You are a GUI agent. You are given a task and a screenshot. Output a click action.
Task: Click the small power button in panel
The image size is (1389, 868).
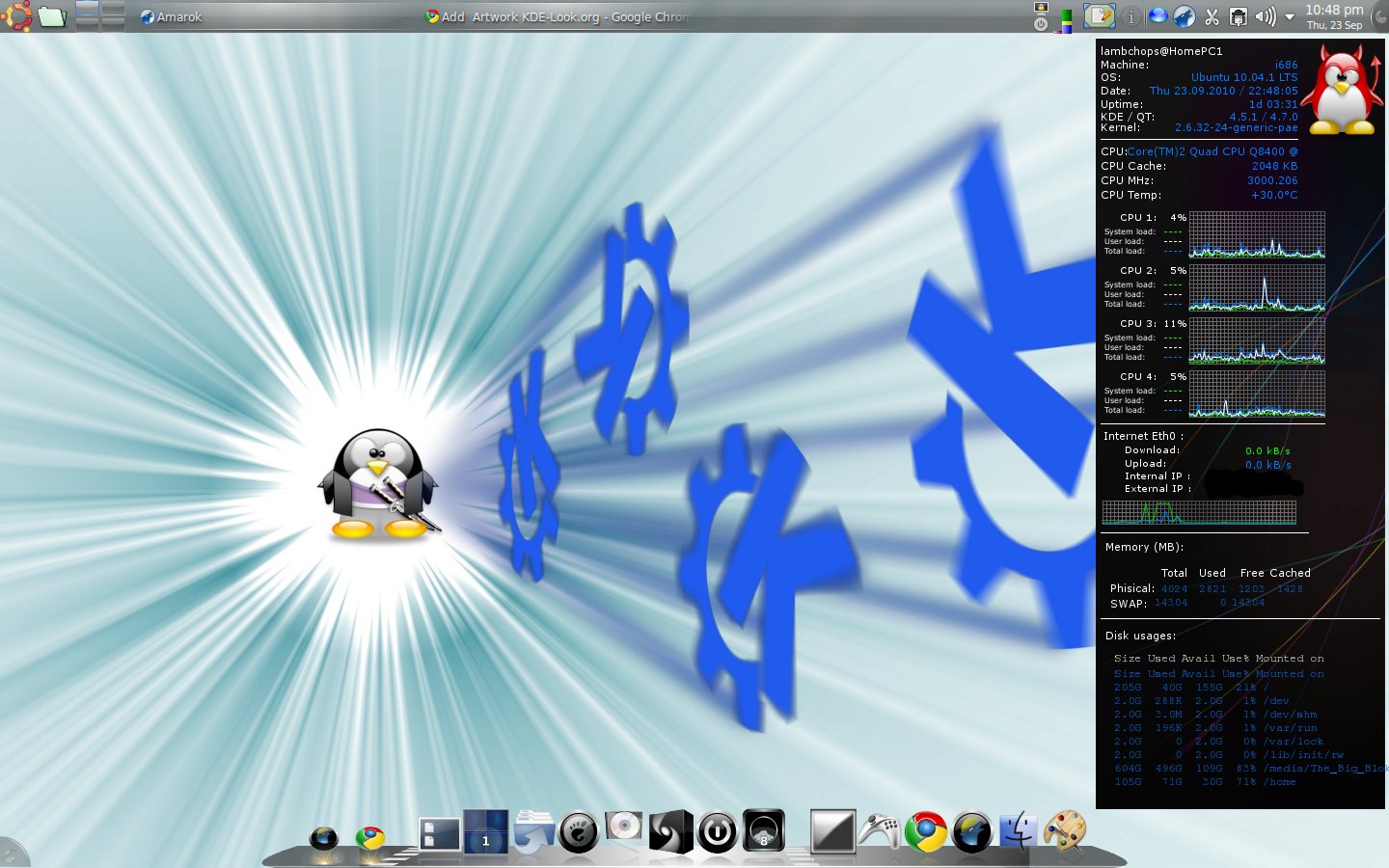tap(1041, 24)
